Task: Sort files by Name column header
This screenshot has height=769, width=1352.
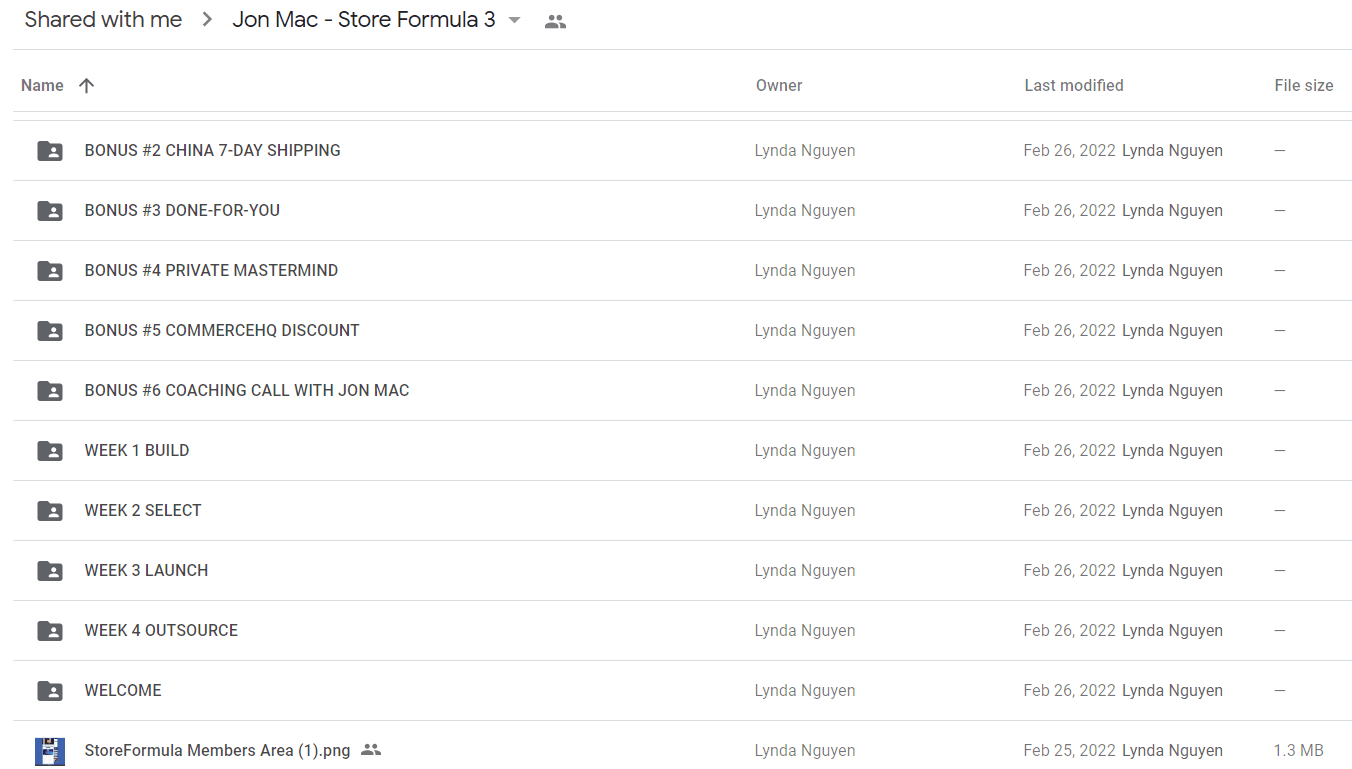Action: (x=42, y=86)
